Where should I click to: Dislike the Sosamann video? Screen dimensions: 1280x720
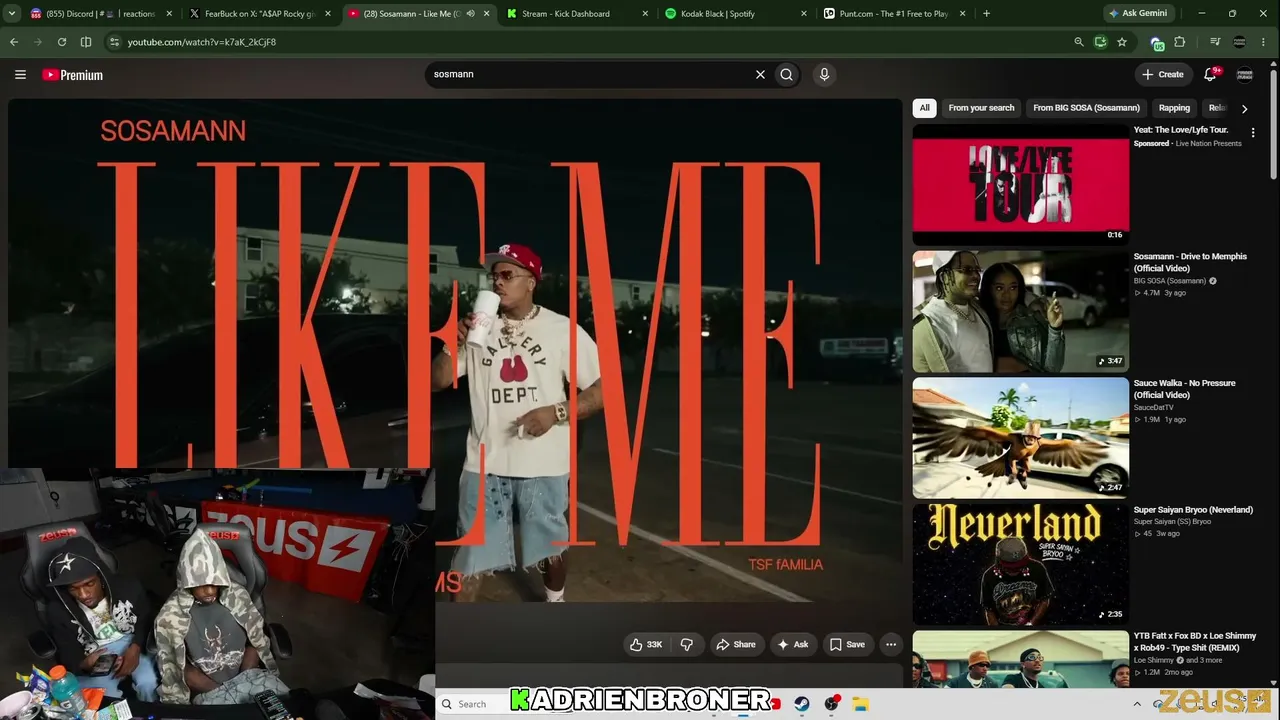pos(687,645)
